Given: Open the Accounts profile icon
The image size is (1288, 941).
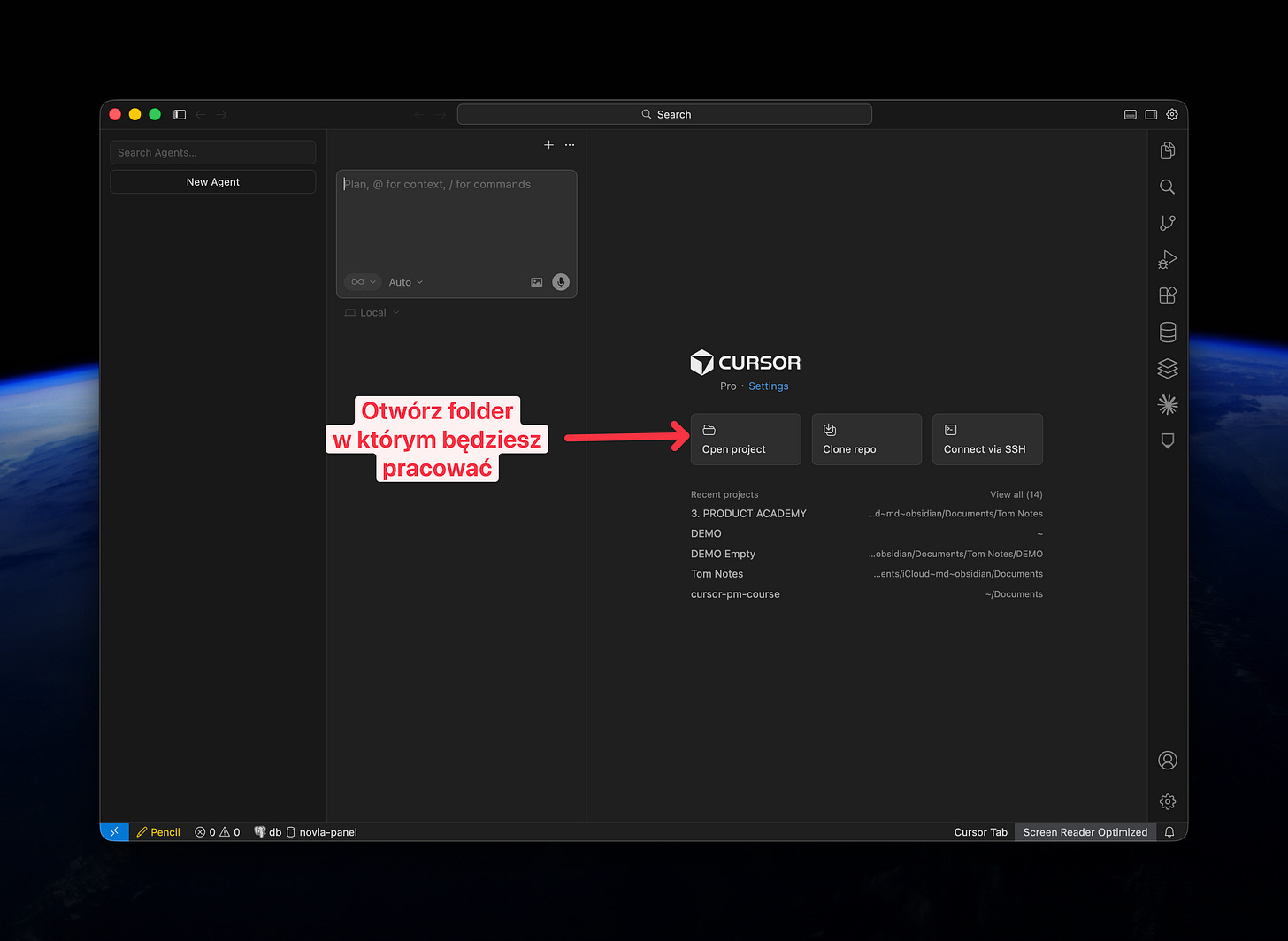Looking at the screenshot, I should click(x=1168, y=761).
